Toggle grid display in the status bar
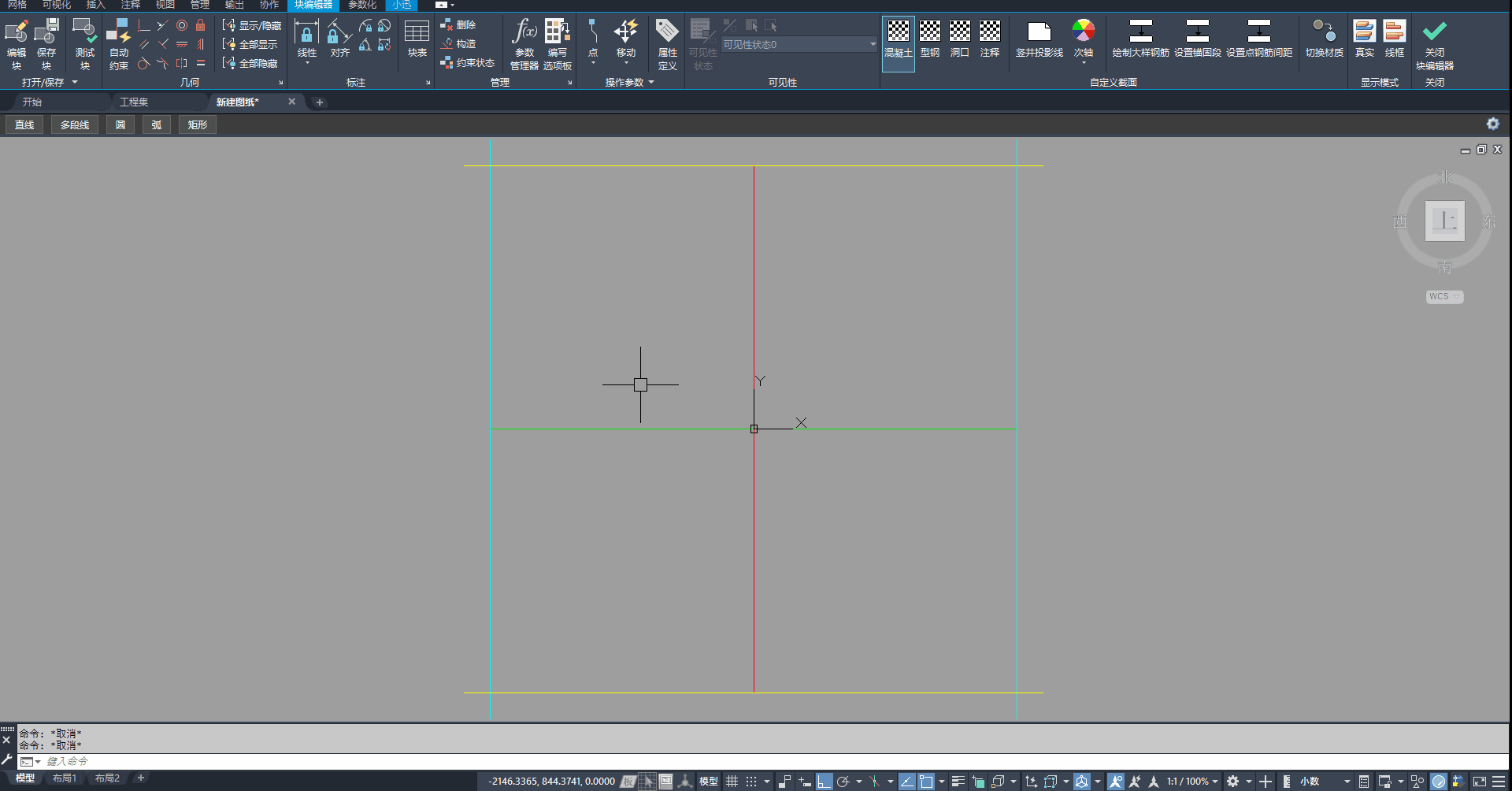The width and height of the screenshot is (1512, 791). [732, 782]
